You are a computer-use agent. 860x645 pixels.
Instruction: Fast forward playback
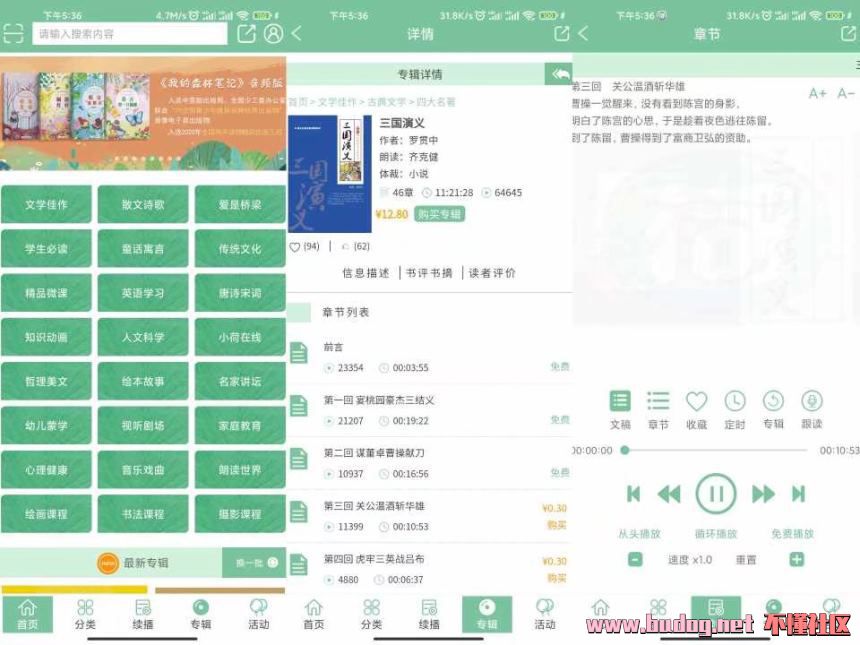pos(763,494)
